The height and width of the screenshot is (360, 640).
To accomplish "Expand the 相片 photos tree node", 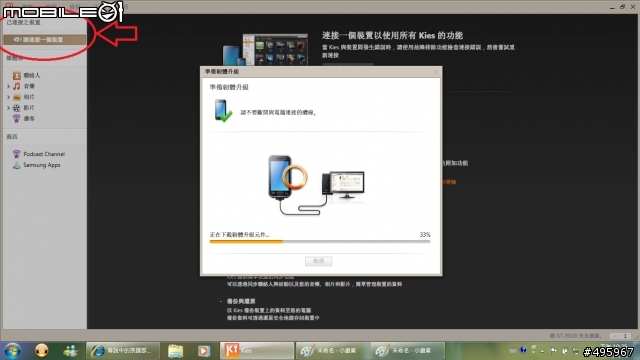I will (8, 97).
